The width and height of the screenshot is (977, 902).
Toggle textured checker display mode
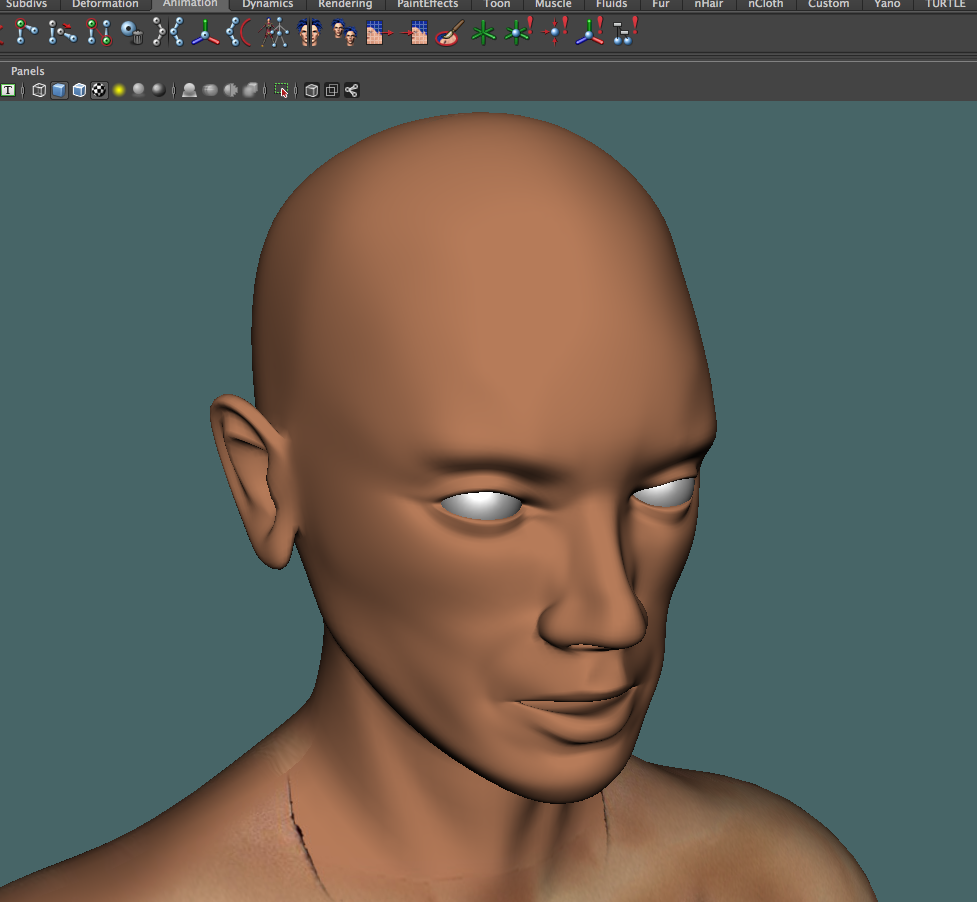[x=98, y=90]
